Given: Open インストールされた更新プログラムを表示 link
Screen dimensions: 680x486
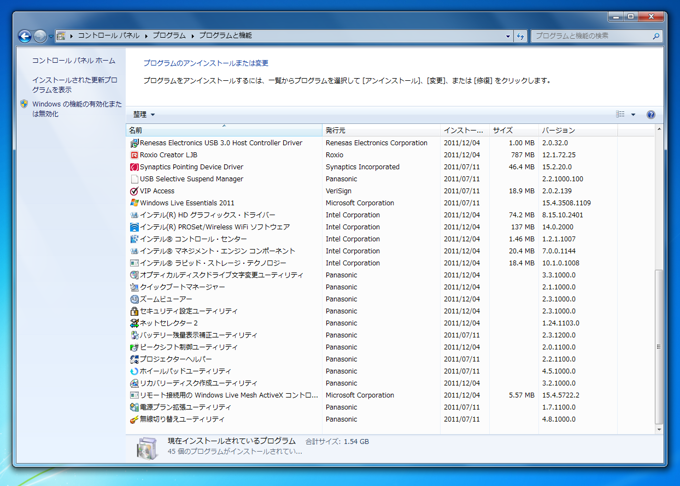Looking at the screenshot, I should [75, 85].
